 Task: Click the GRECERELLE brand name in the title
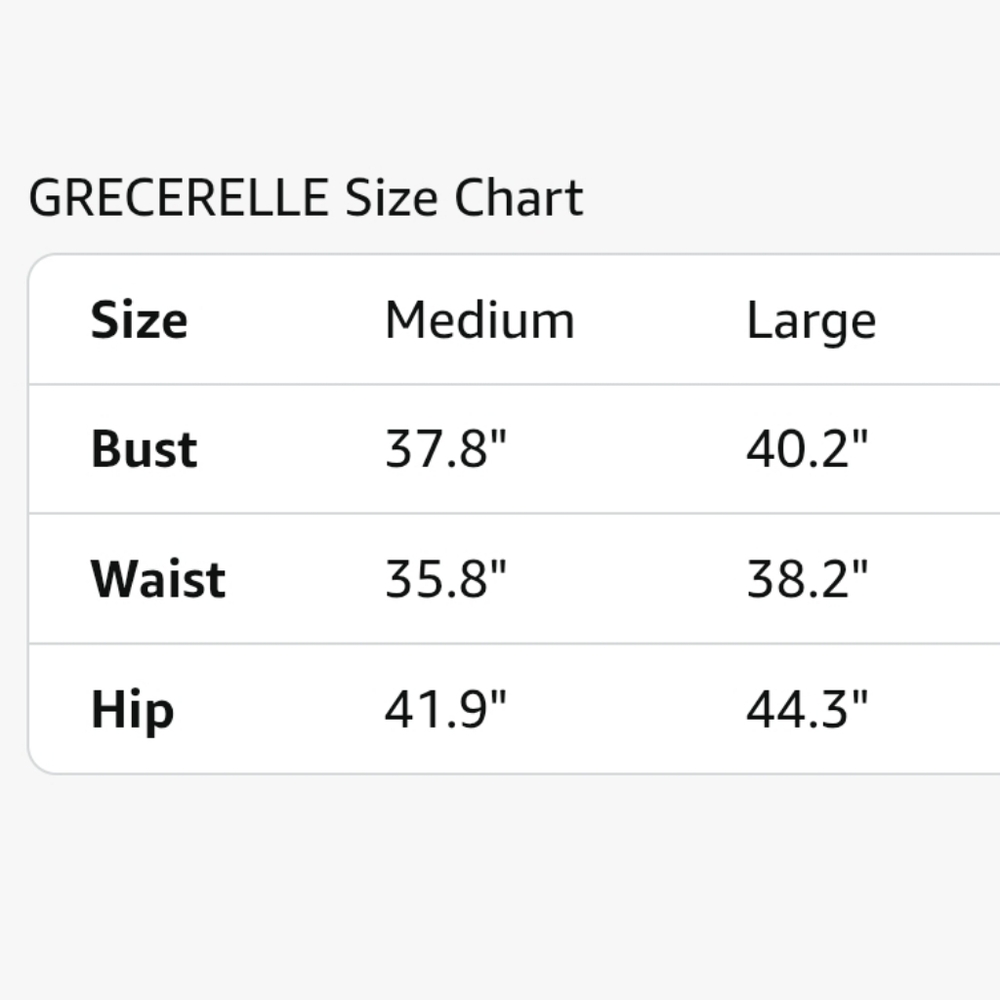coord(178,198)
